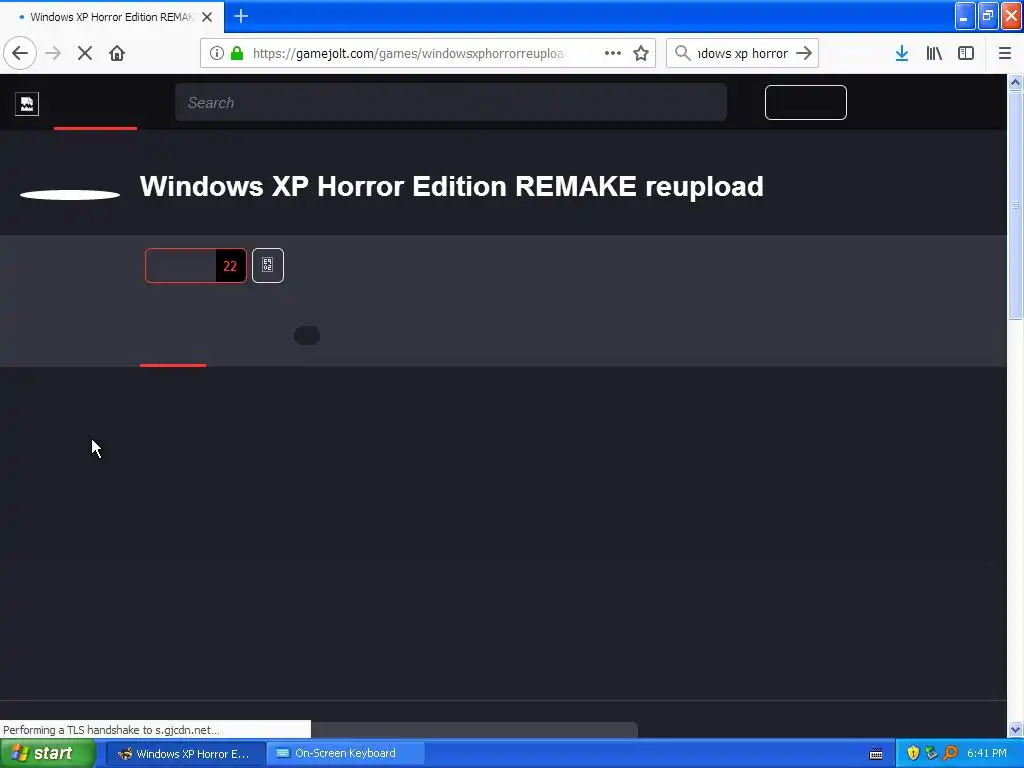The width and height of the screenshot is (1024, 768).
Task: Select the Windows XP Horror Edition tab
Action: click(x=111, y=17)
